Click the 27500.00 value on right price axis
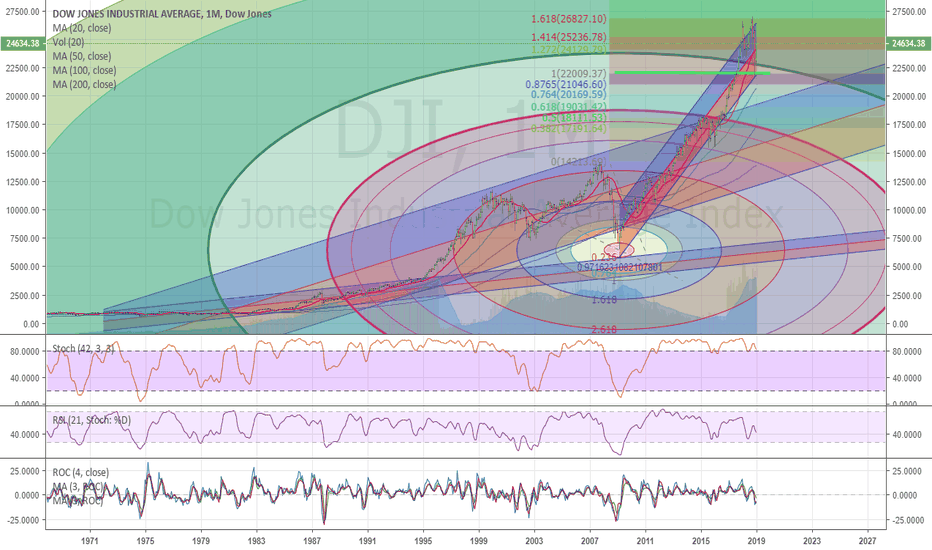The height and width of the screenshot is (550, 932). click(909, 11)
